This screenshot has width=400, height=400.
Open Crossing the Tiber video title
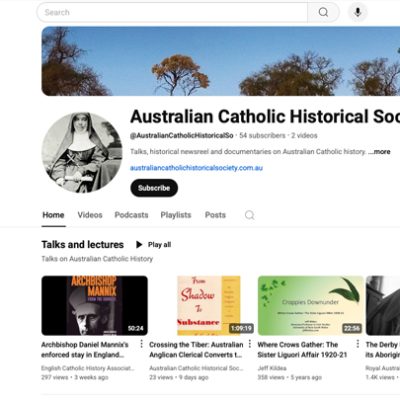[196, 350]
